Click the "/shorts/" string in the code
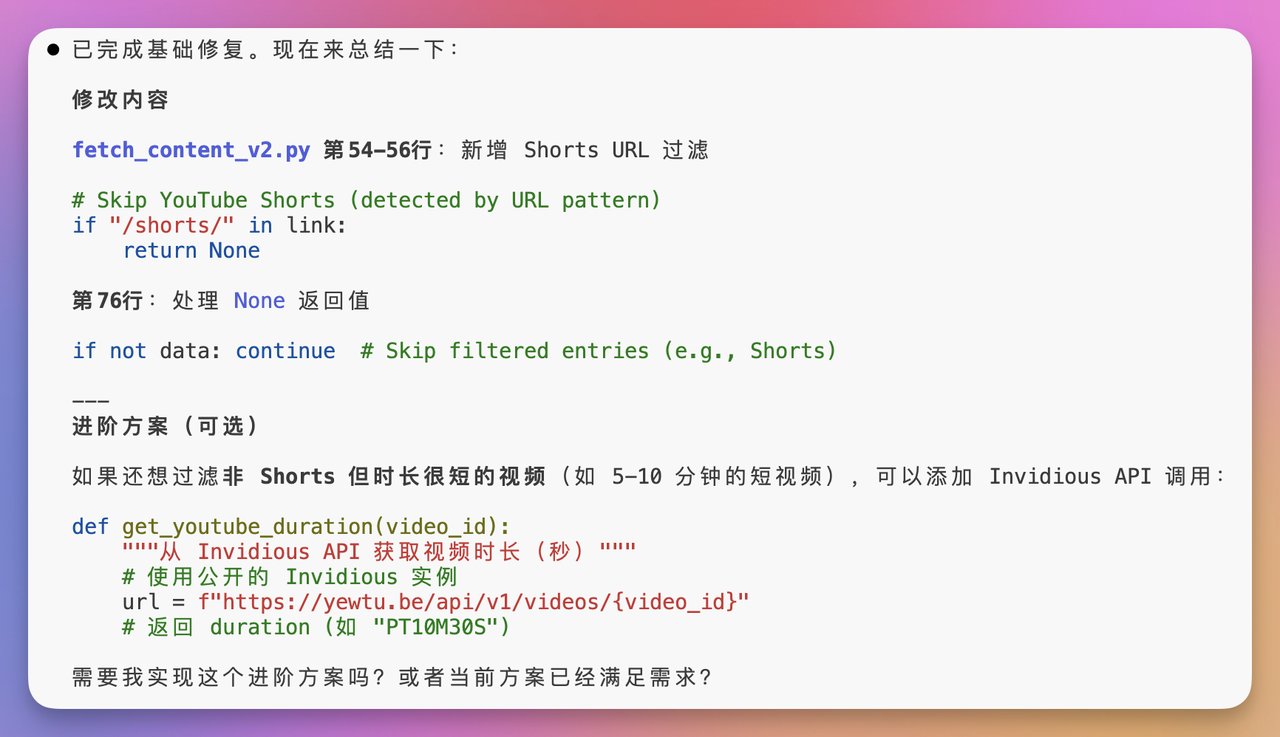 172,226
